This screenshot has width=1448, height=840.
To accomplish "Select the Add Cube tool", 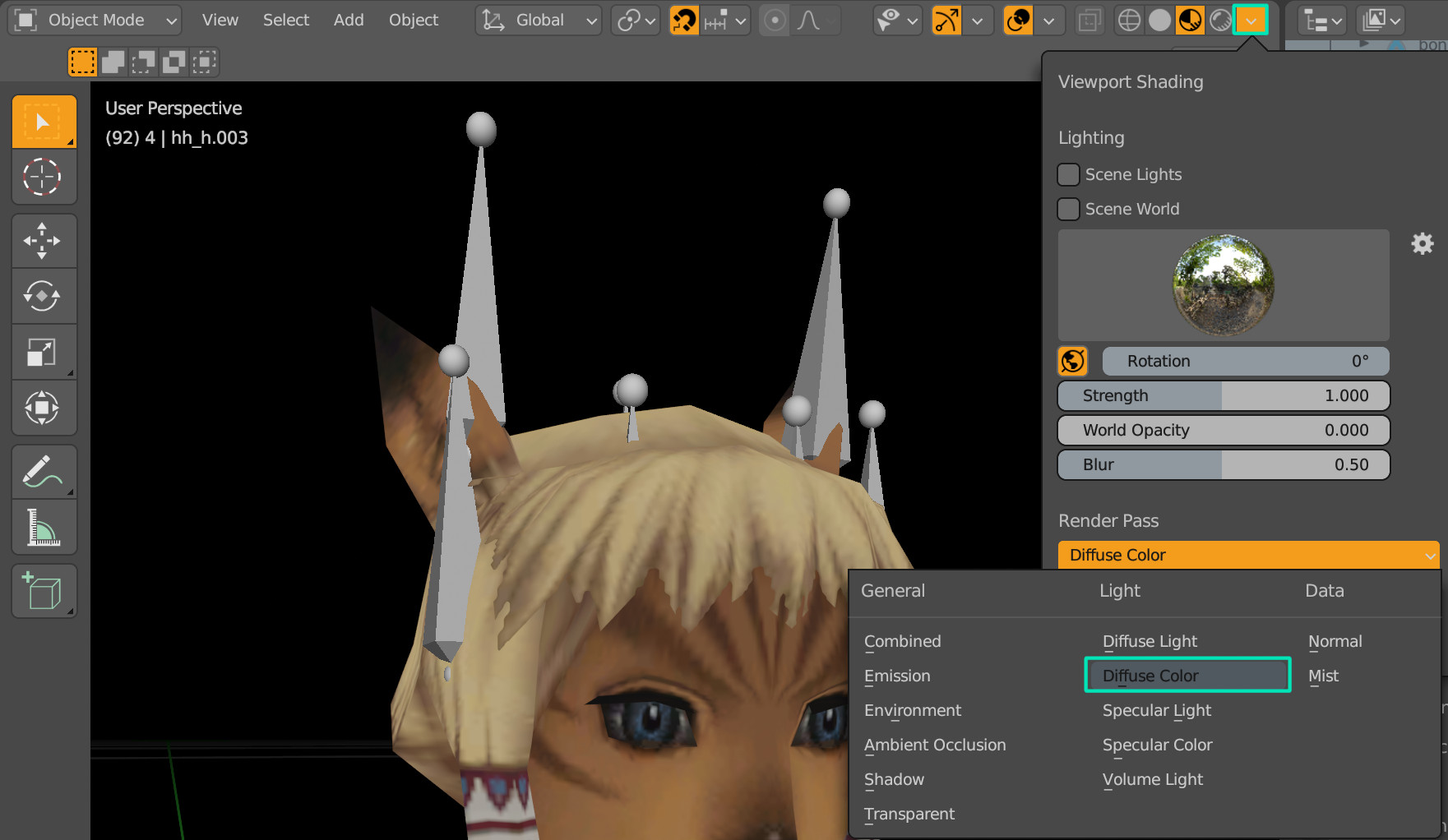I will coord(44,591).
